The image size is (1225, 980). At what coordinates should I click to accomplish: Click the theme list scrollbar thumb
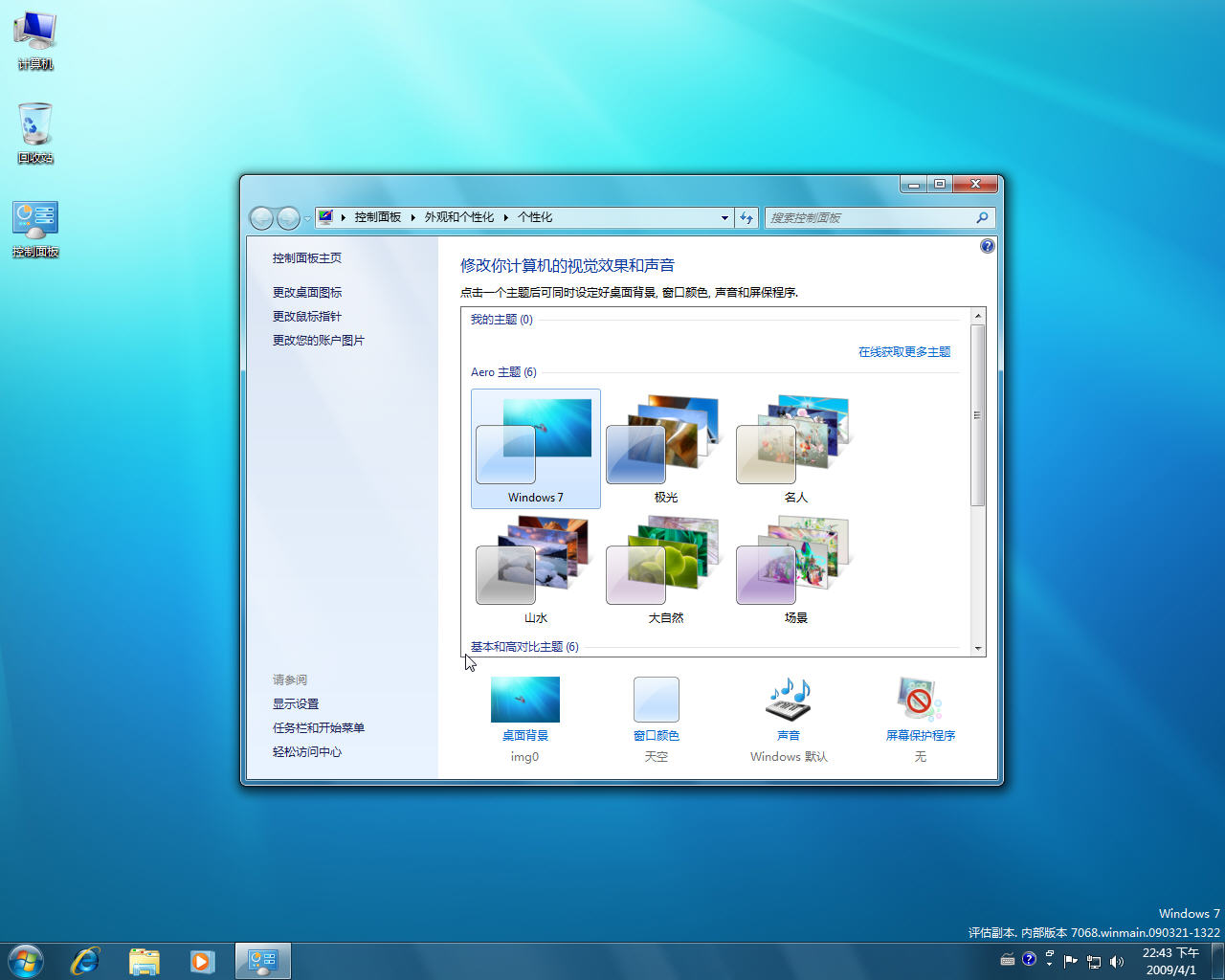coord(978,415)
